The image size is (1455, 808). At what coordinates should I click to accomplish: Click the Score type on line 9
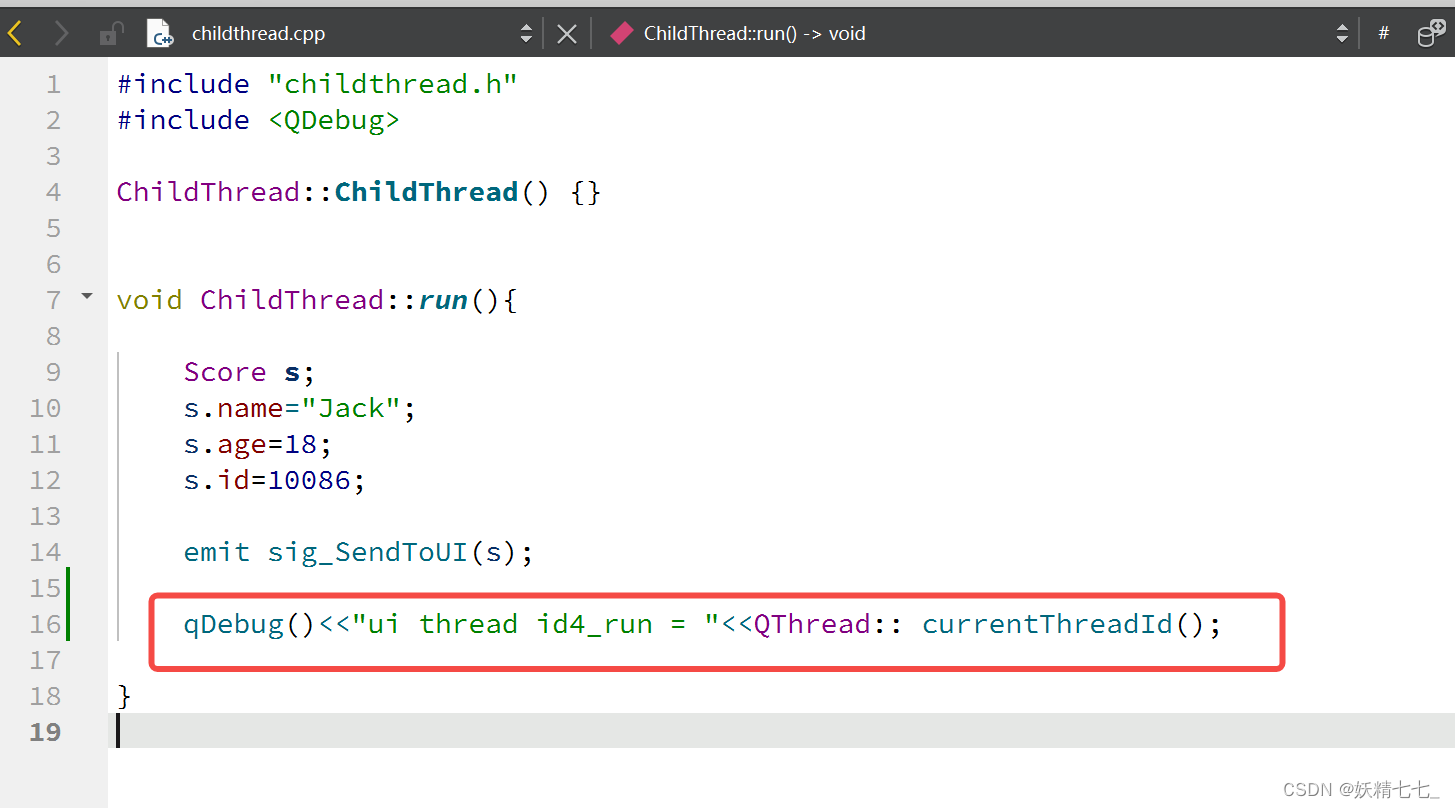click(225, 372)
